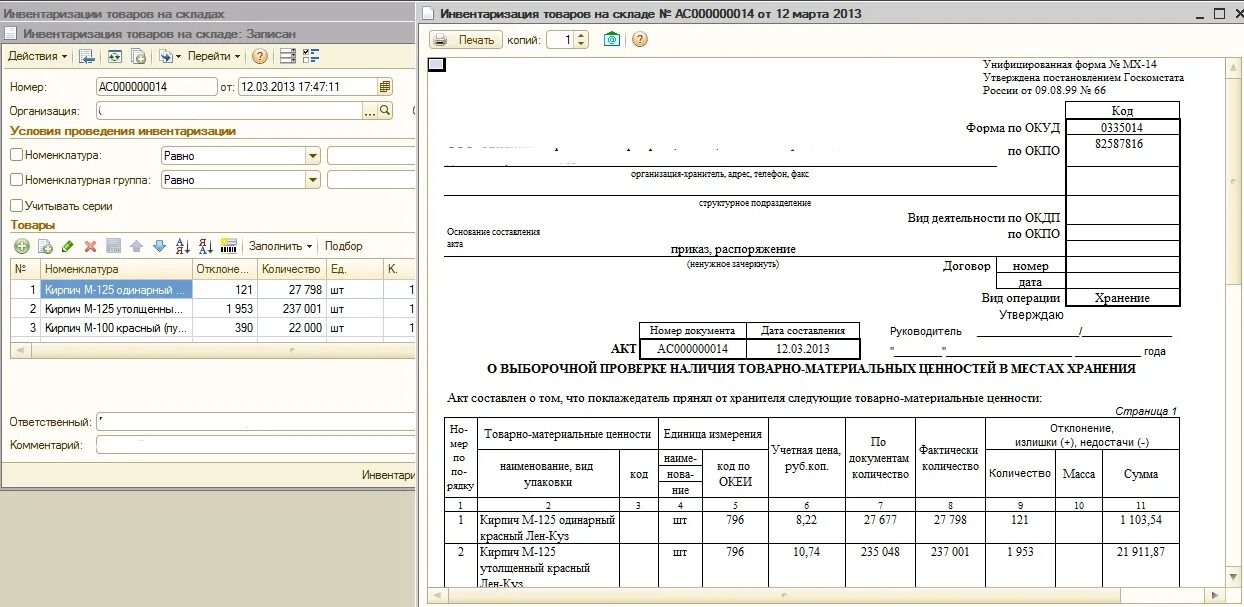Click the Отклоне... column header
The image size is (1244, 607).
[x=224, y=269]
